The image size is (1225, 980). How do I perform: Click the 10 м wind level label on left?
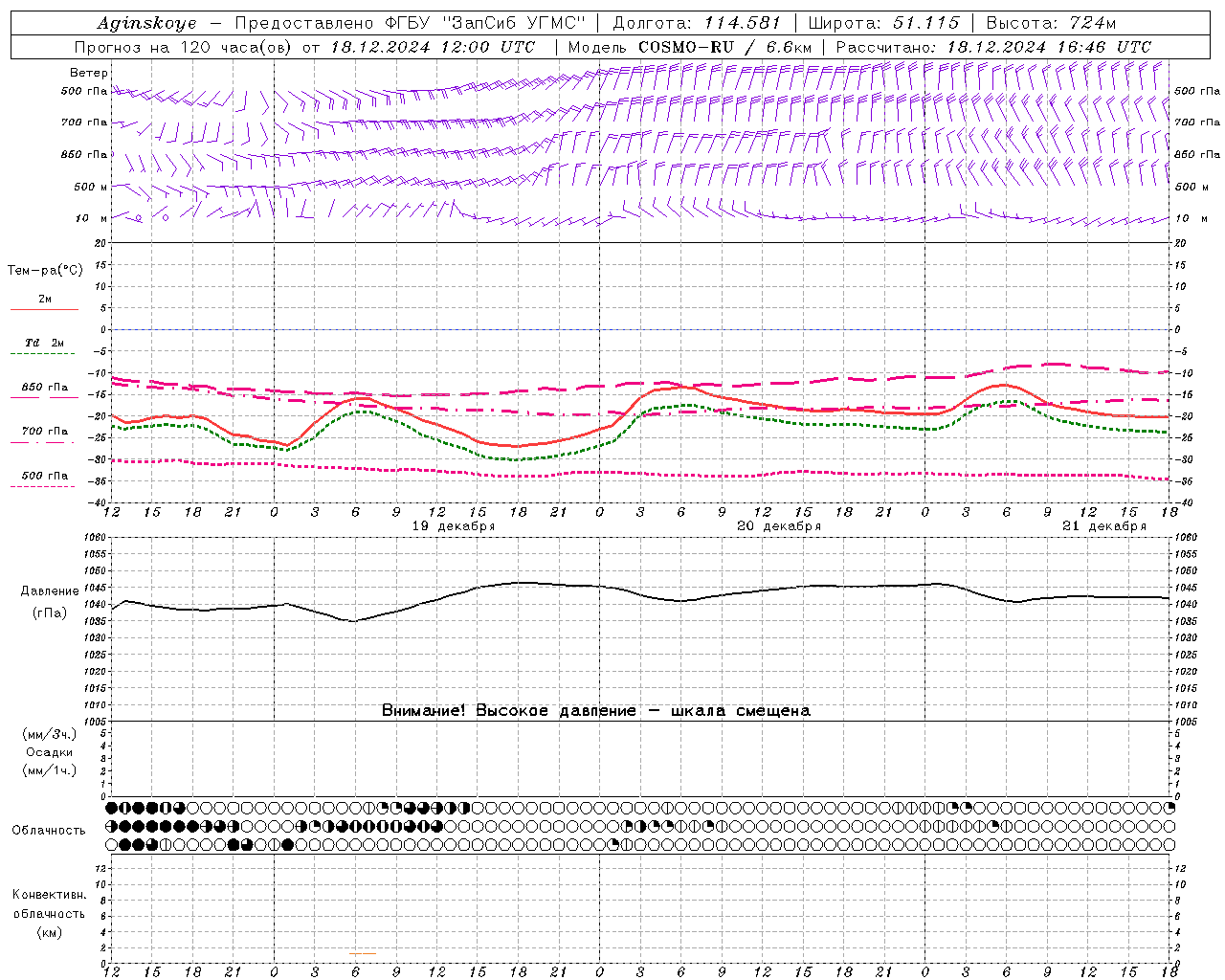click(x=92, y=218)
